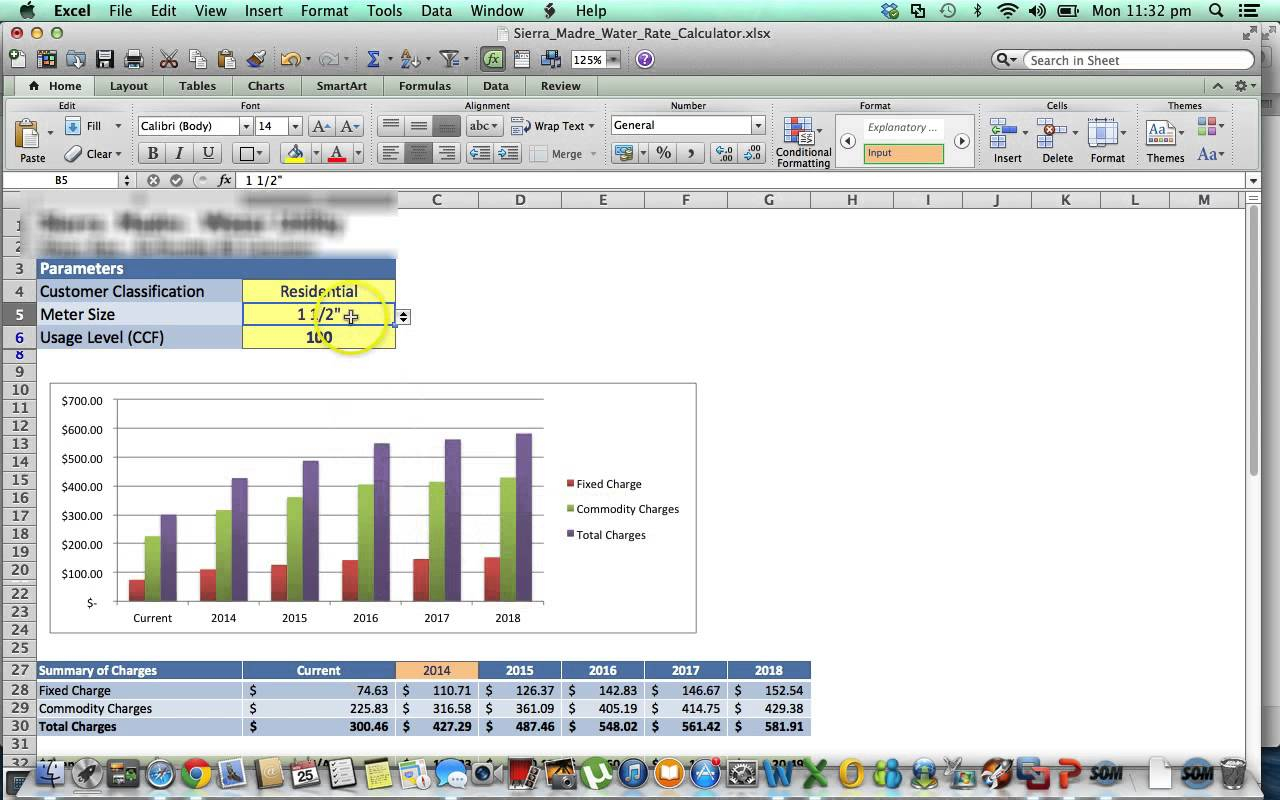The height and width of the screenshot is (800, 1280).
Task: Click the Print icon in toolbar
Action: pyautogui.click(x=132, y=59)
